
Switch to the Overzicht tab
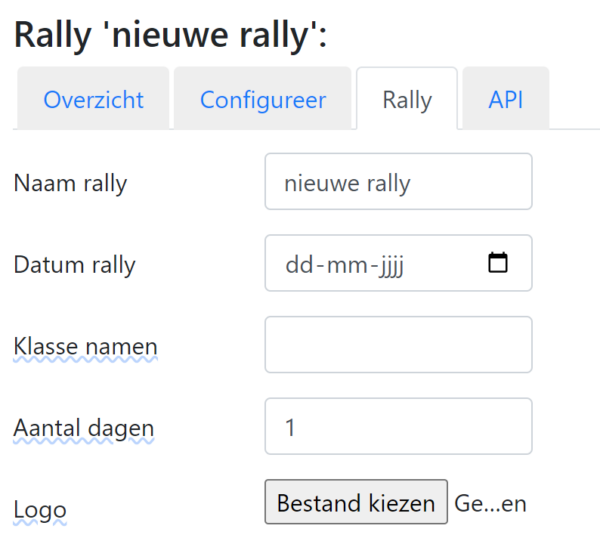93,100
